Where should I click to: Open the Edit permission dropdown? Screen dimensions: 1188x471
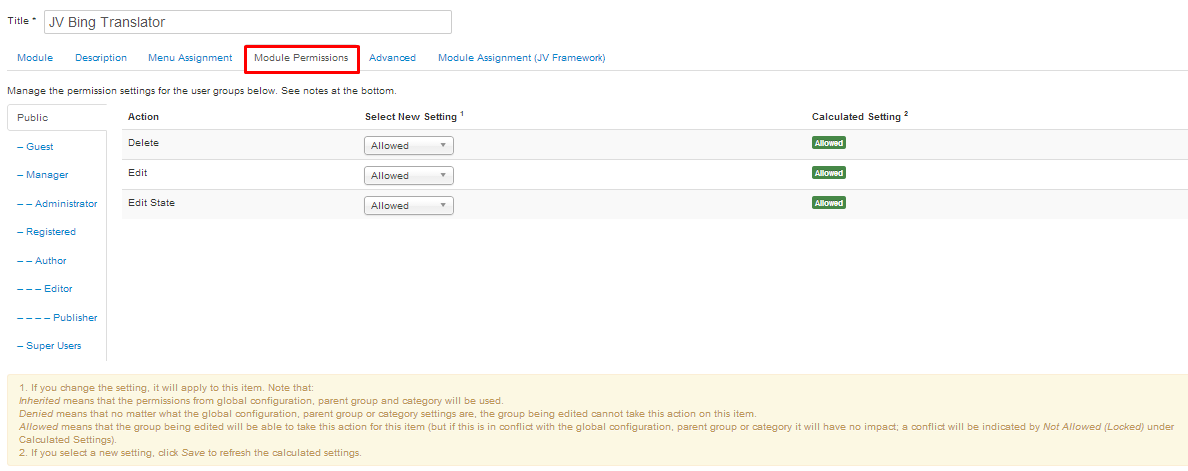(x=409, y=176)
